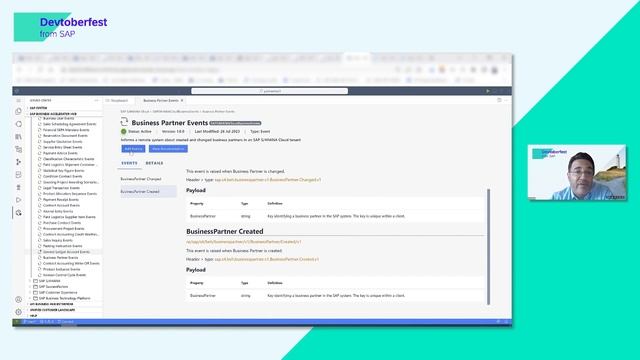This screenshot has height=360, width=640.
Task: Click the command center search field
Action: tap(269, 91)
